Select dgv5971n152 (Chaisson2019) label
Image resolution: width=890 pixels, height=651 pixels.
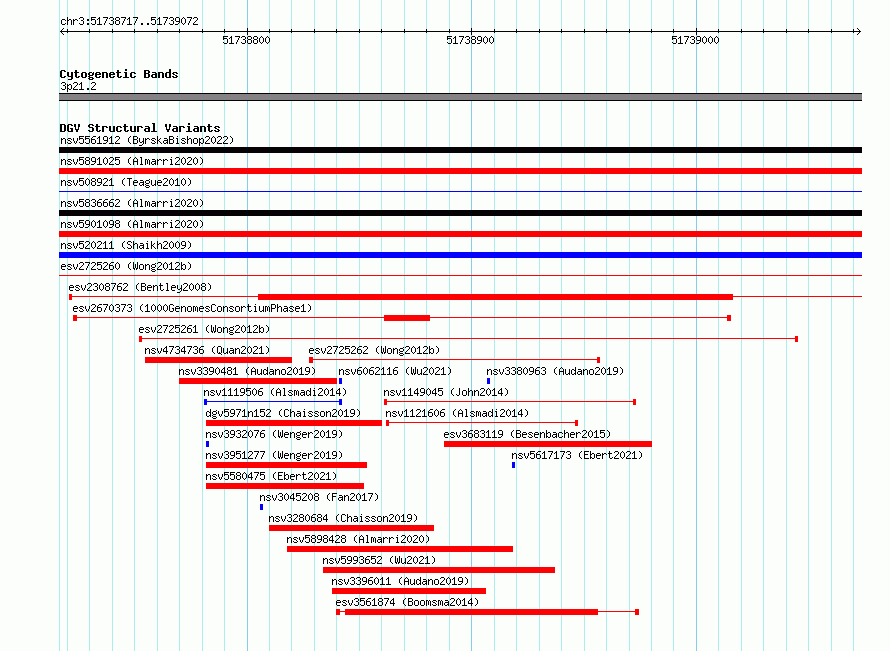283,413
